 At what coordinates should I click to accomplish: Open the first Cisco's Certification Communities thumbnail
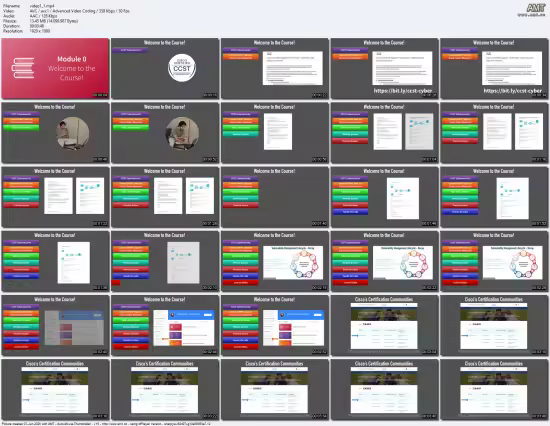click(384, 325)
